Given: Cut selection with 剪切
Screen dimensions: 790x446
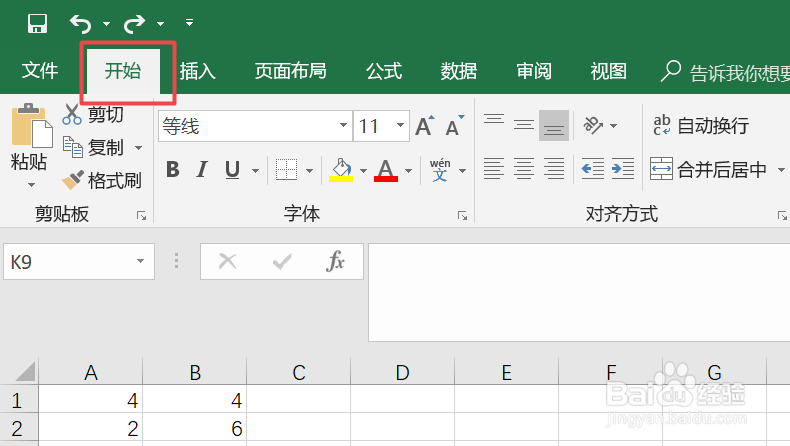Looking at the screenshot, I should pyautogui.click(x=93, y=114).
